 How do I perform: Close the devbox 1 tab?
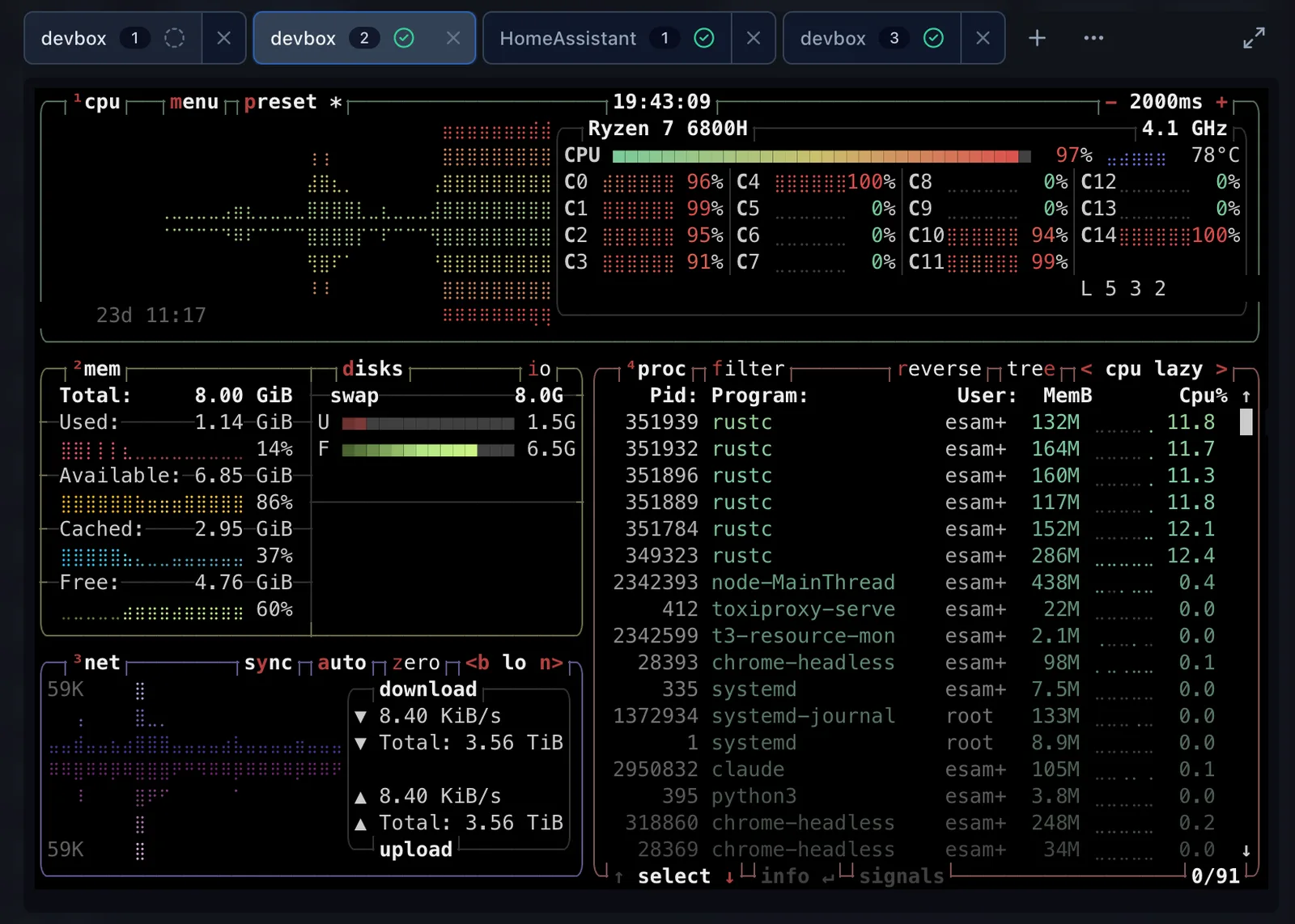pos(224,38)
